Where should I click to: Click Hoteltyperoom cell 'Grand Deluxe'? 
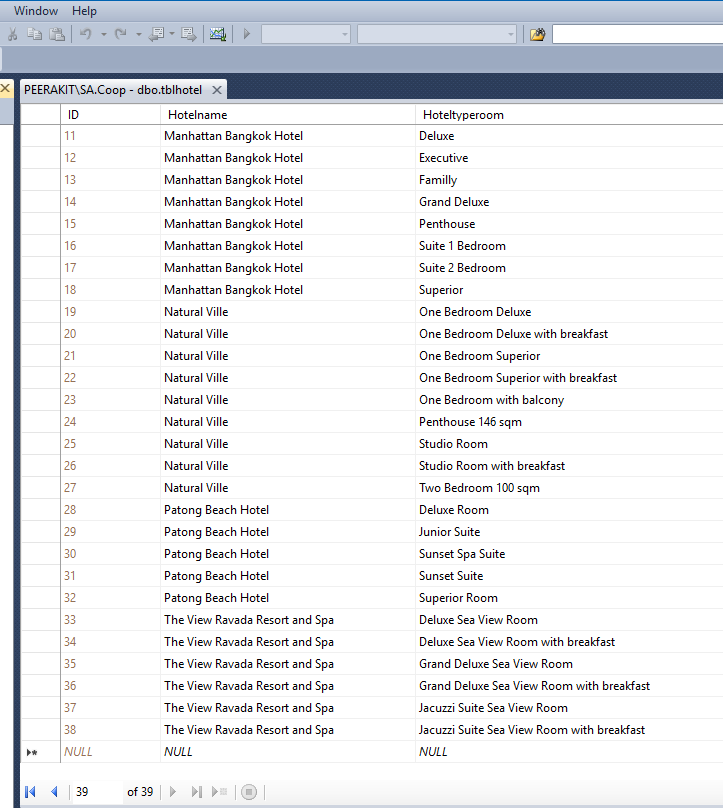click(x=569, y=202)
